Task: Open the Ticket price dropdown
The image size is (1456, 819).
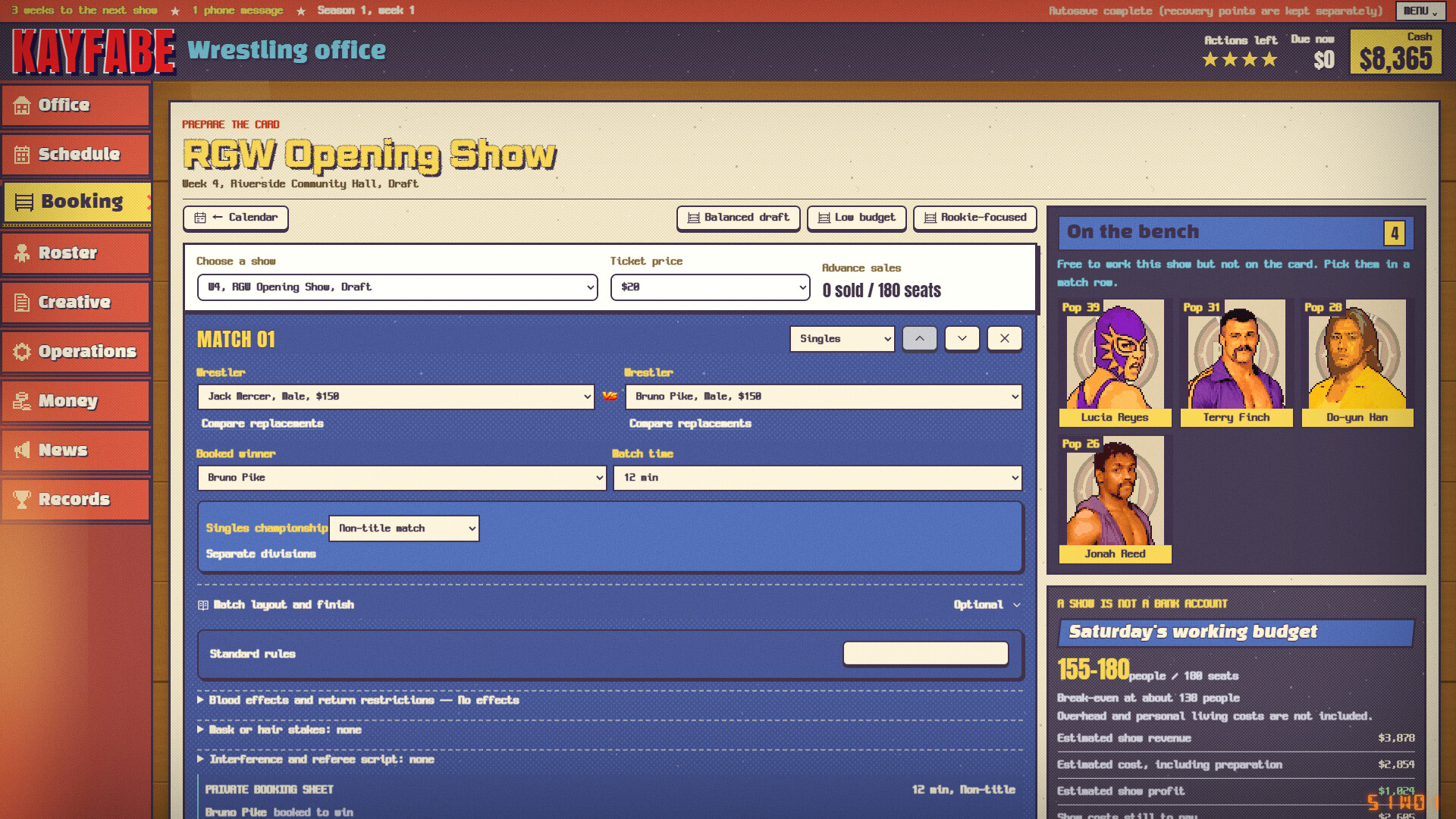Action: pos(711,287)
